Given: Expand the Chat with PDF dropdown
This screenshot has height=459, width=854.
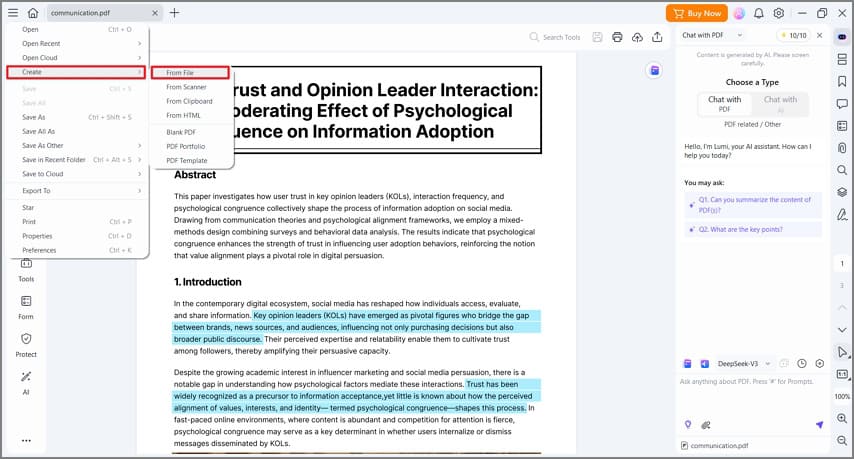Looking at the screenshot, I should [740, 35].
